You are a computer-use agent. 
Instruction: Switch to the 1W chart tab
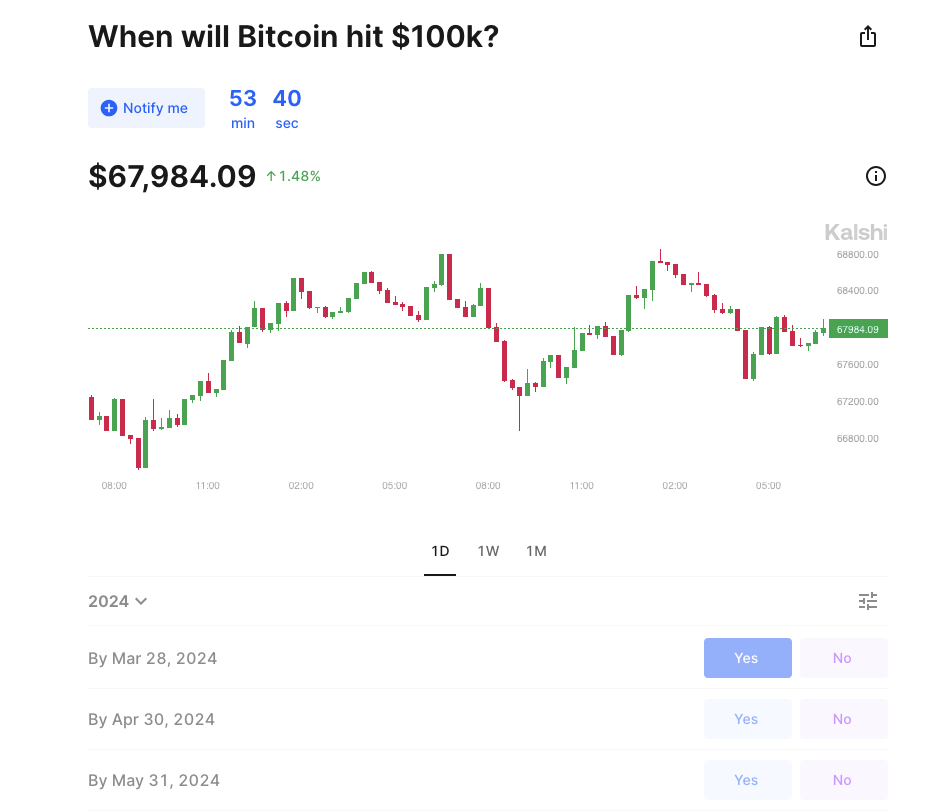point(488,551)
